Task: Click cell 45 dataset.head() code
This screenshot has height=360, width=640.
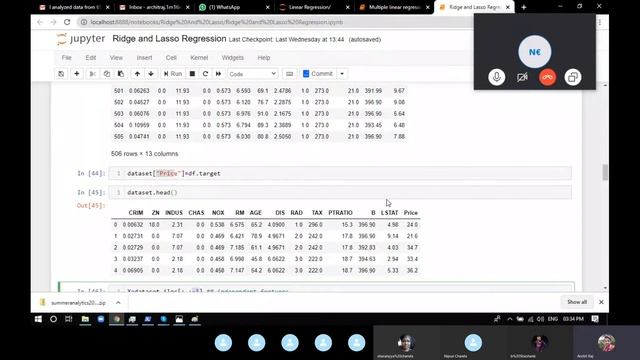Action: pos(340,192)
